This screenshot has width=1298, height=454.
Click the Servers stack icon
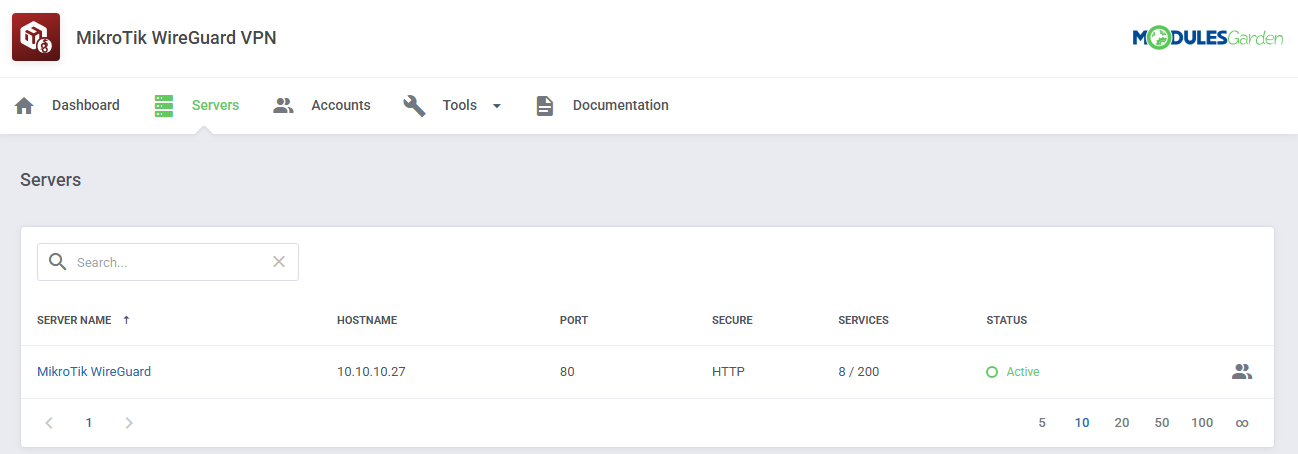164,105
